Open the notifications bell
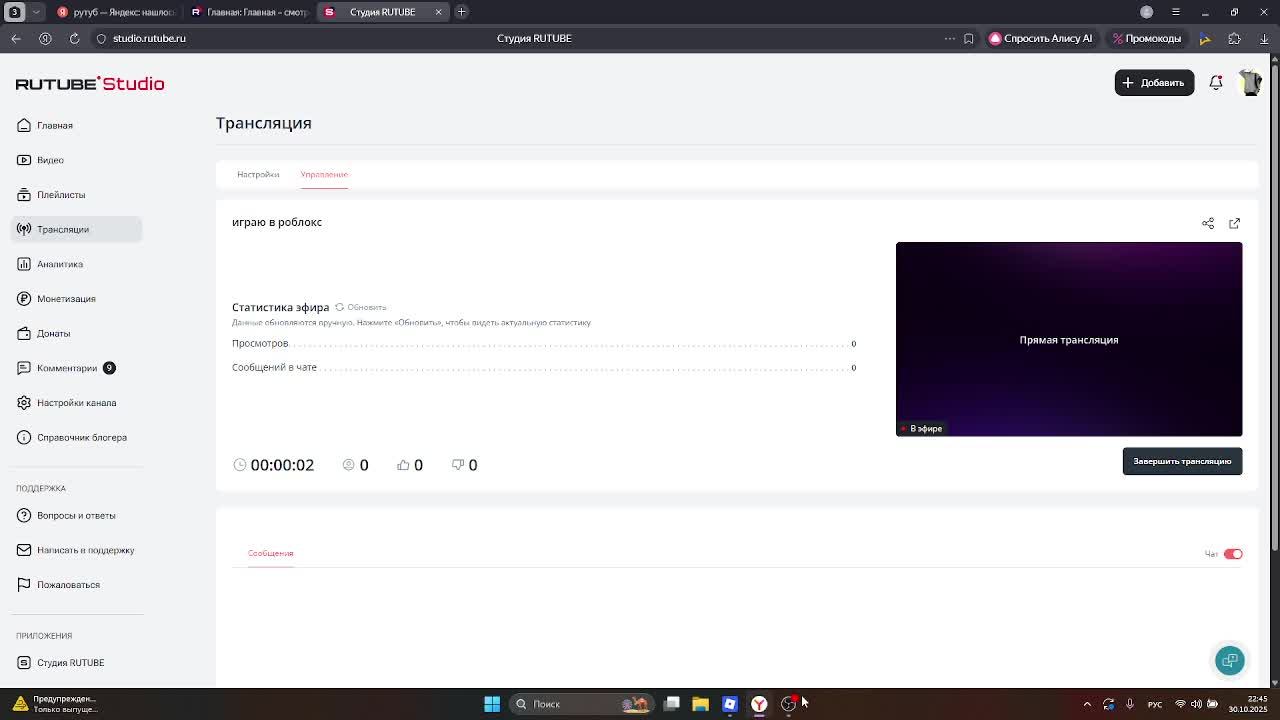Image resolution: width=1280 pixels, height=720 pixels. (x=1216, y=83)
